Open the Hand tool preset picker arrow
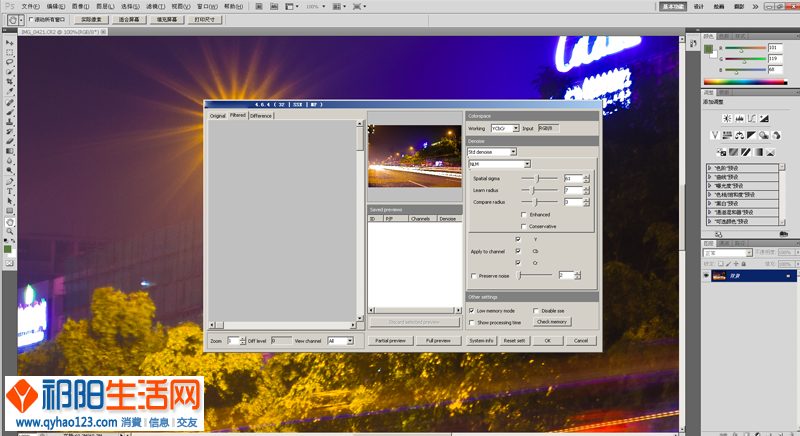Image resolution: width=800 pixels, height=436 pixels. 21,20
